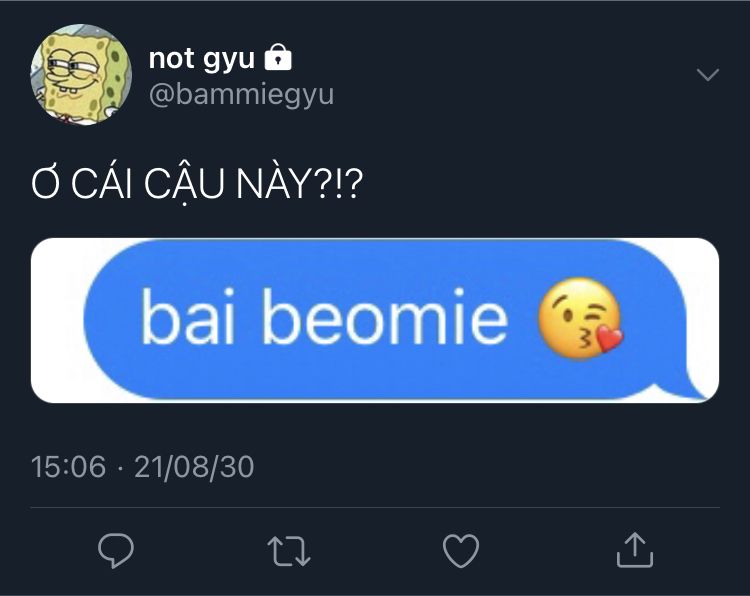Click the @bammiegyu handle
Image resolution: width=750 pixels, height=596 pixels.
click(x=241, y=95)
